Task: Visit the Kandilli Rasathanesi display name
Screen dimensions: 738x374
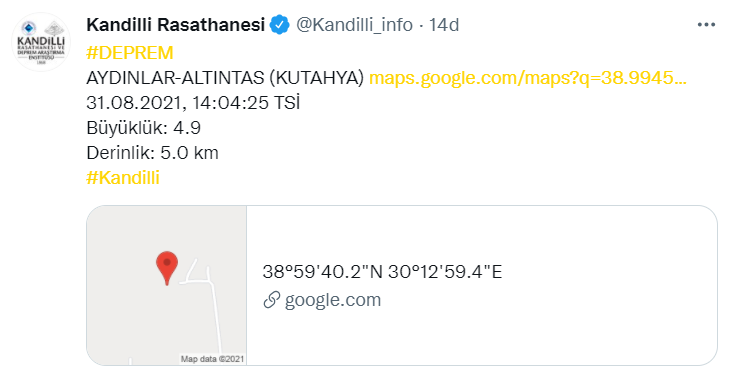Action: click(176, 25)
